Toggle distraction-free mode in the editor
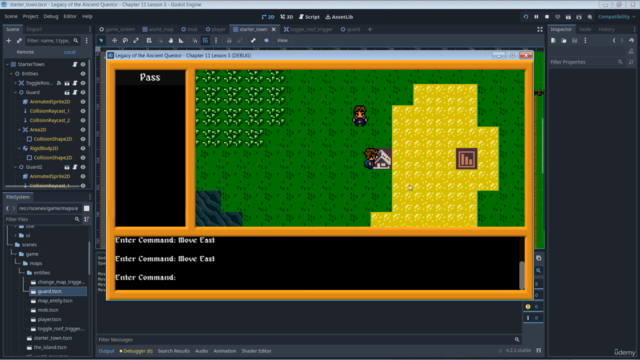Screen dimensions: 640x360 click(x=540, y=29)
